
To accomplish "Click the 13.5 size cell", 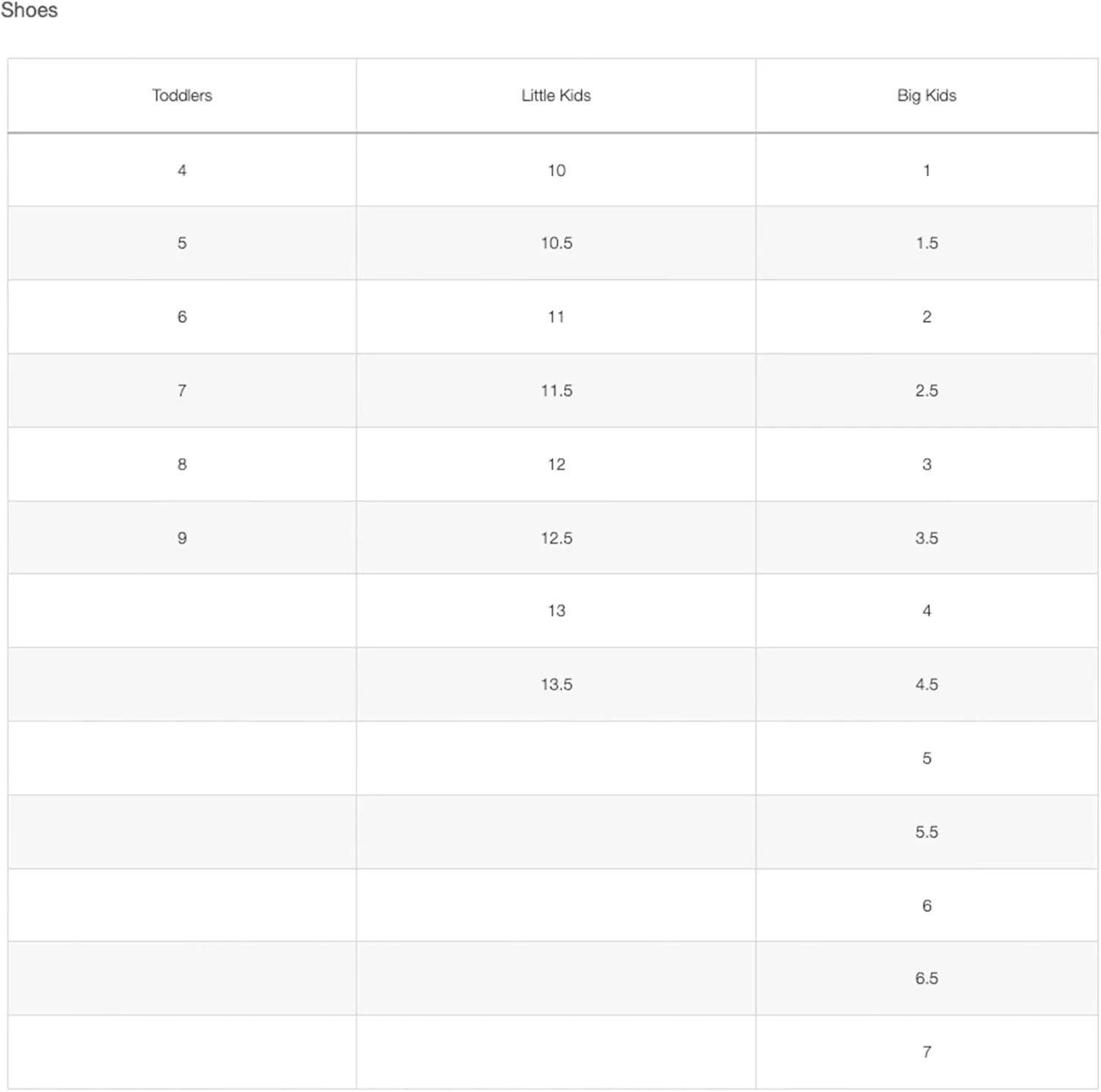I will (x=556, y=684).
